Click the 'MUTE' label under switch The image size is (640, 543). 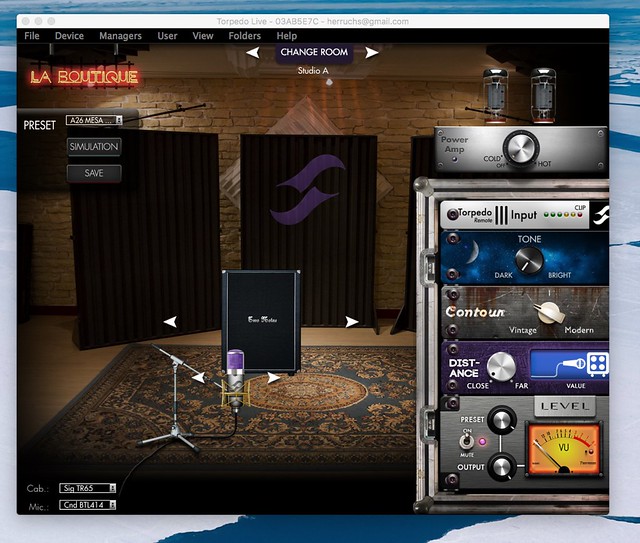pos(467,455)
